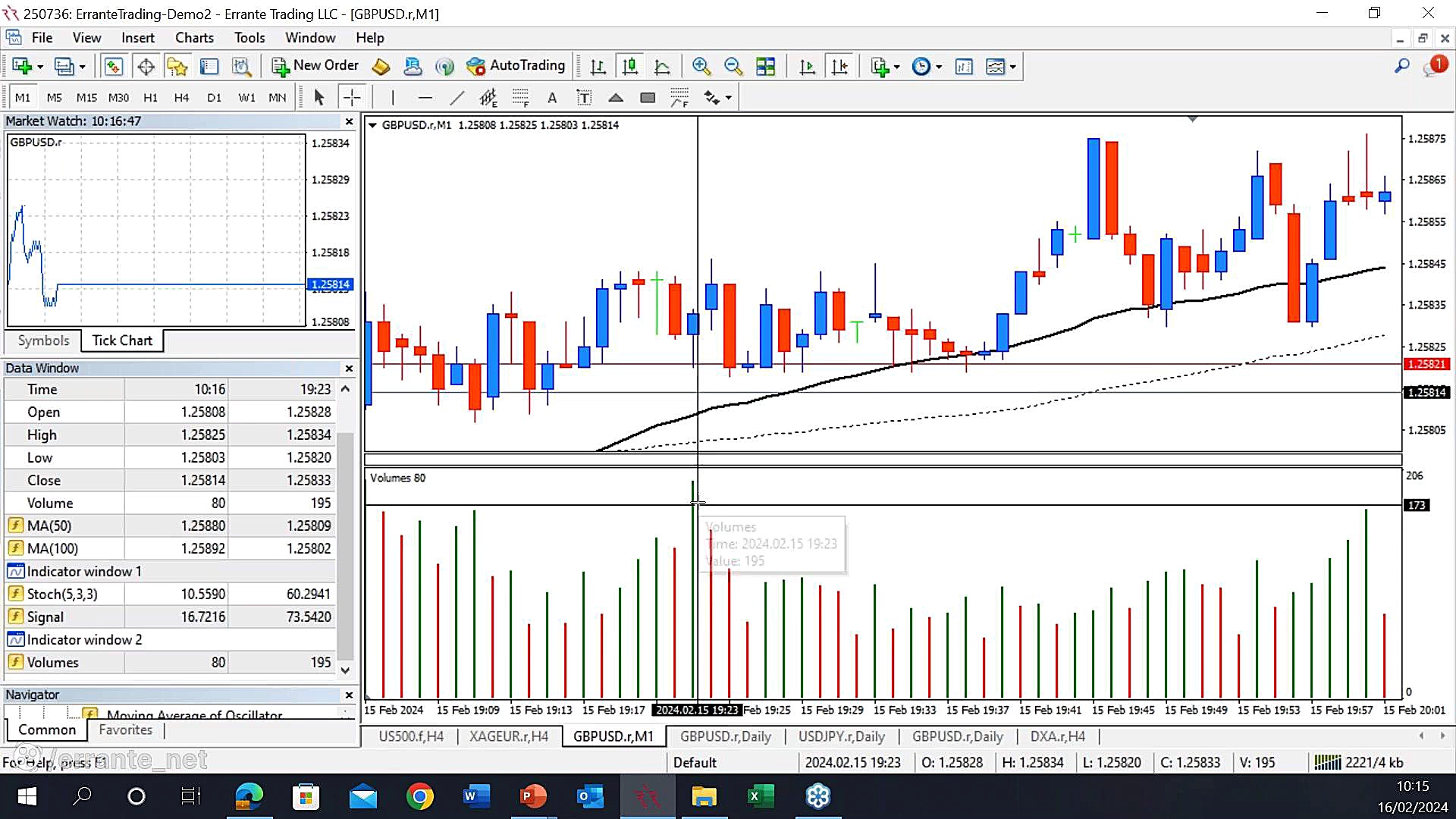Open the Periods clock dropdown
Screen dimensions: 1456x819
[x=927, y=67]
